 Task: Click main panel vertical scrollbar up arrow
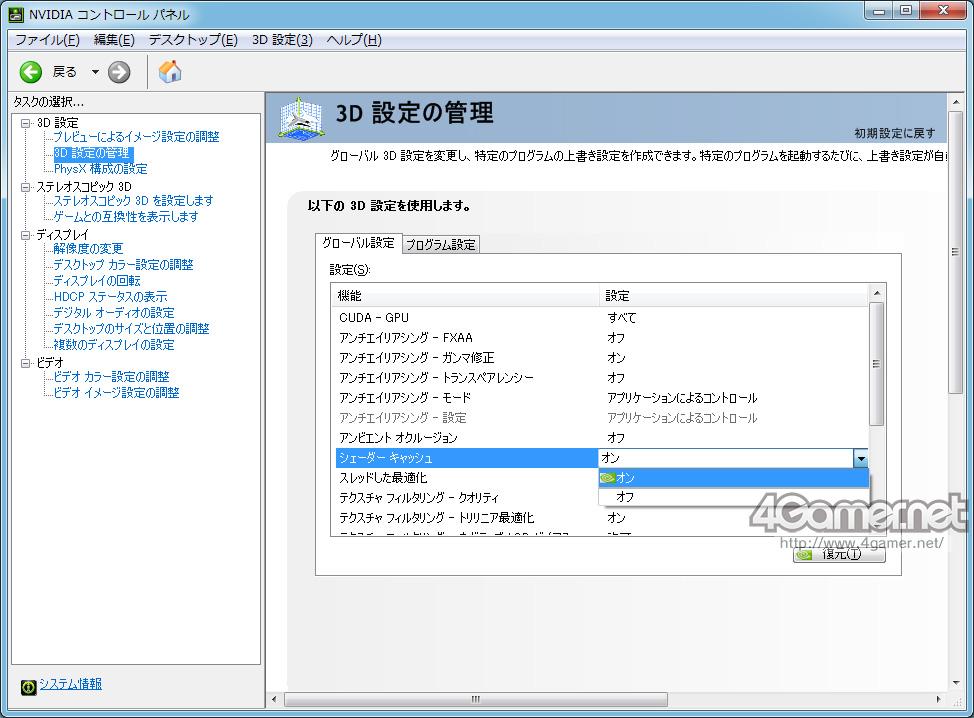955,102
